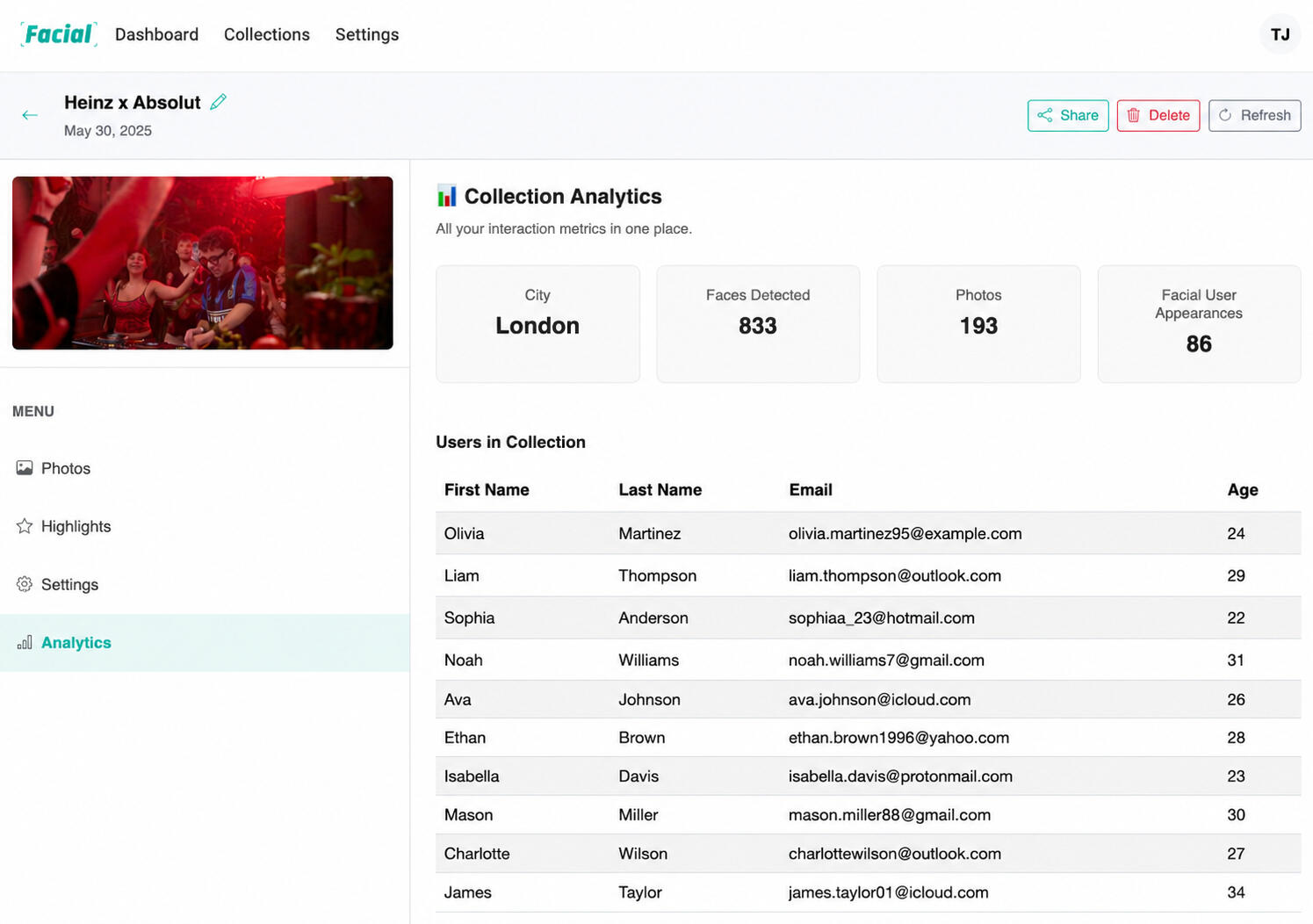Click last name Miller
This screenshot has width=1313, height=924.
[x=638, y=815]
